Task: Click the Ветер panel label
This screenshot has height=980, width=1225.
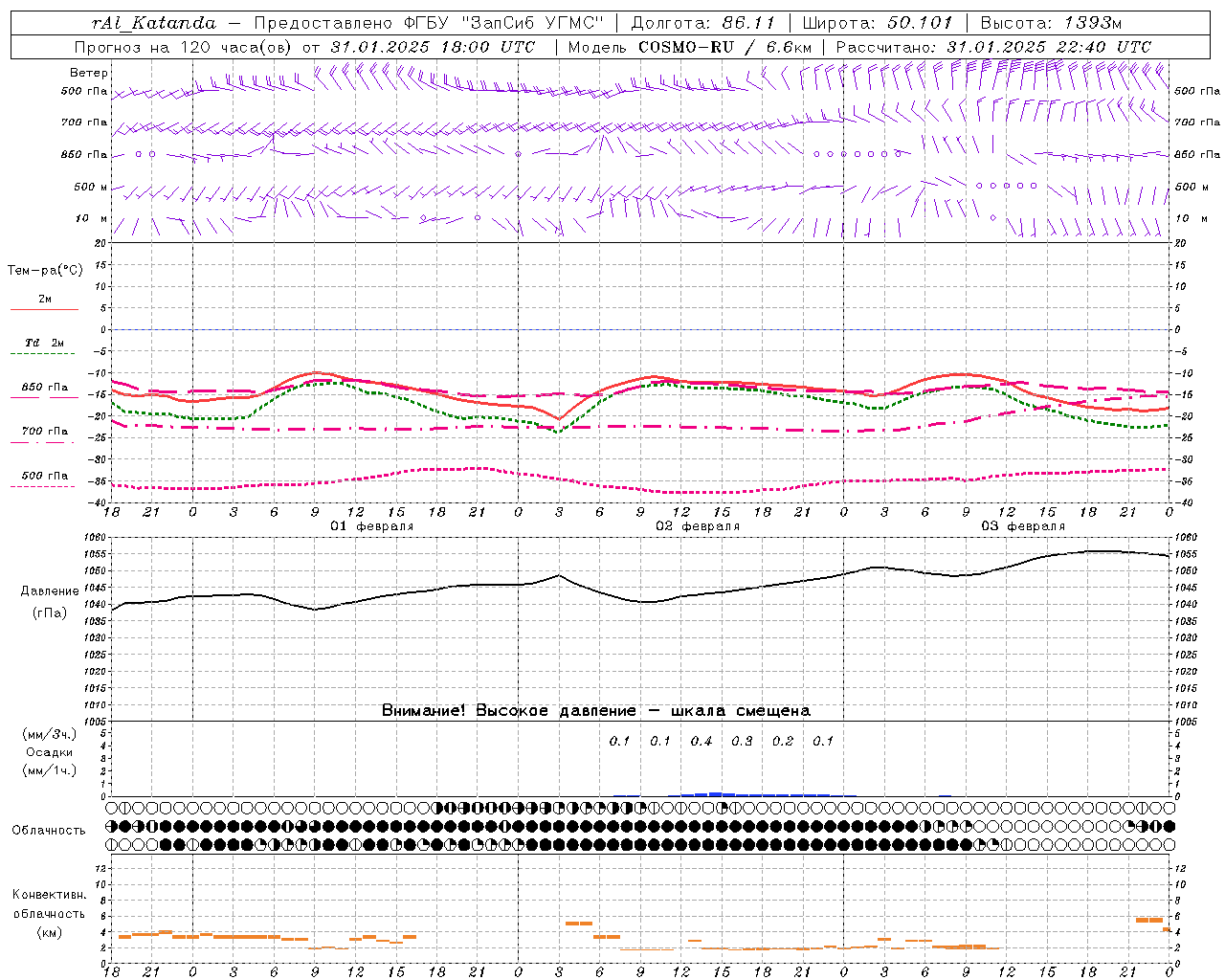Action: point(89,73)
